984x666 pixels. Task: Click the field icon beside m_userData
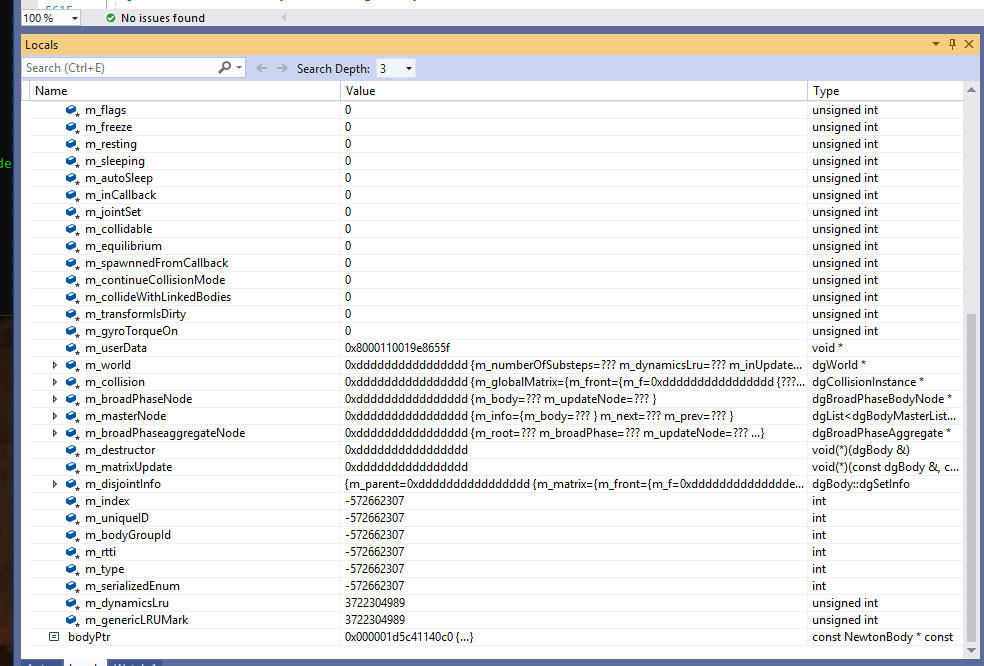[x=72, y=348]
